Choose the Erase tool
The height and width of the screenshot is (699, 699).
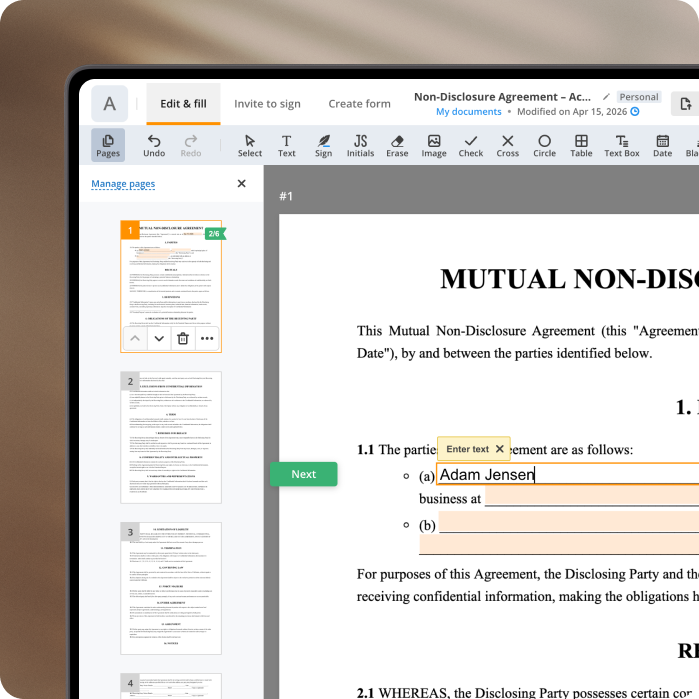397,145
